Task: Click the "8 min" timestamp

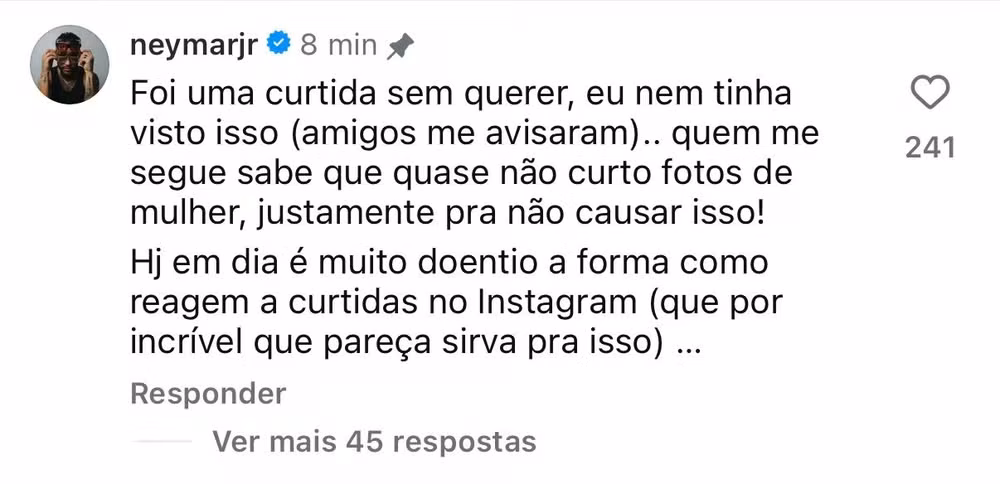Action: 338,45
